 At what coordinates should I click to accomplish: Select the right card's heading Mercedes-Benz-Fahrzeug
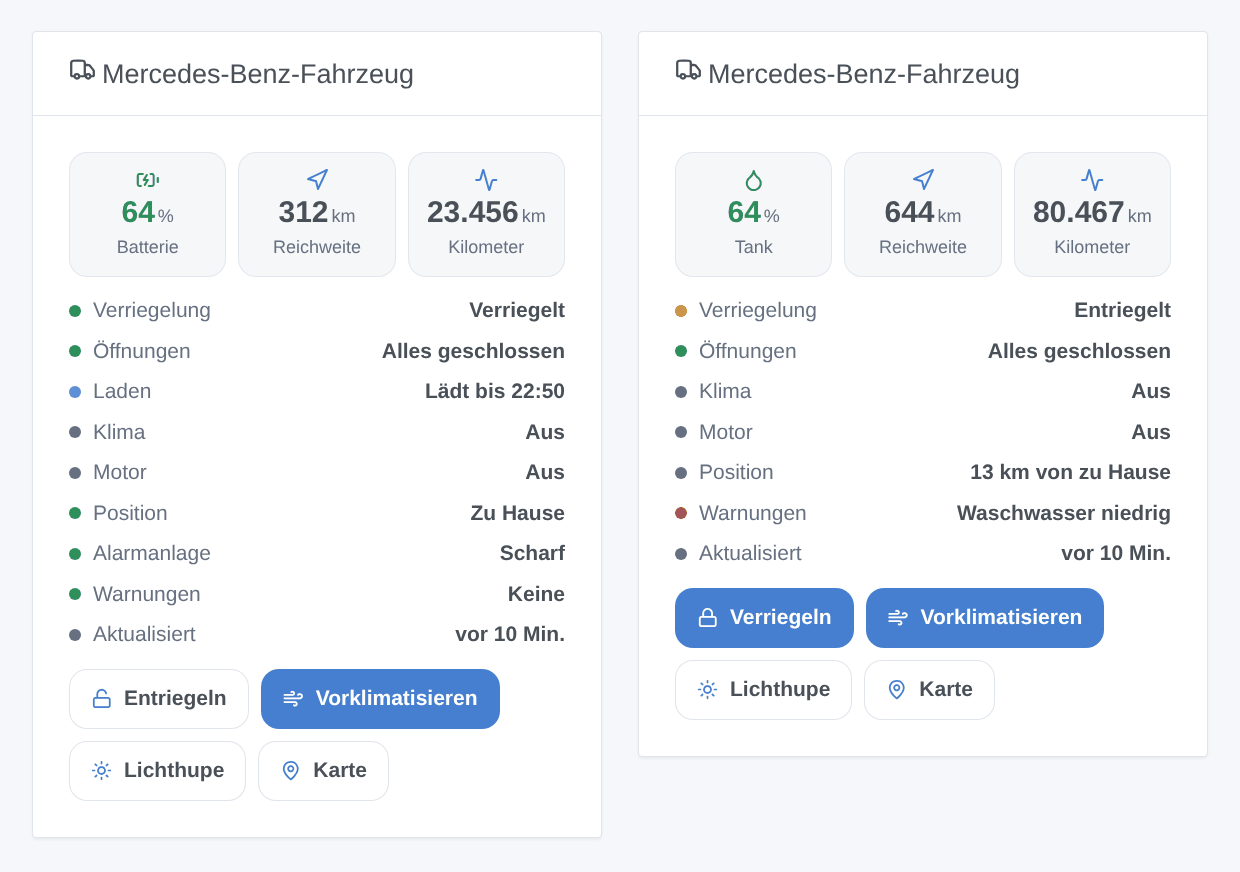tap(864, 74)
